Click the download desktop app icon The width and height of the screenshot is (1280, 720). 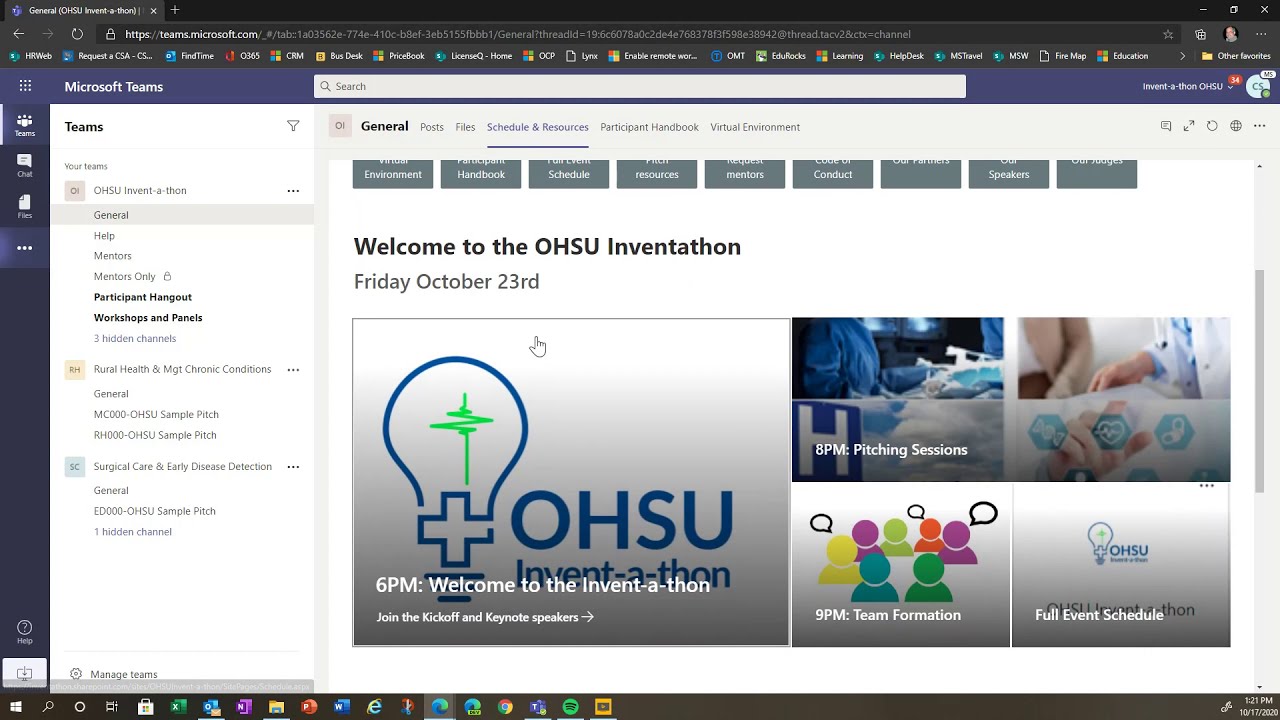point(24,674)
